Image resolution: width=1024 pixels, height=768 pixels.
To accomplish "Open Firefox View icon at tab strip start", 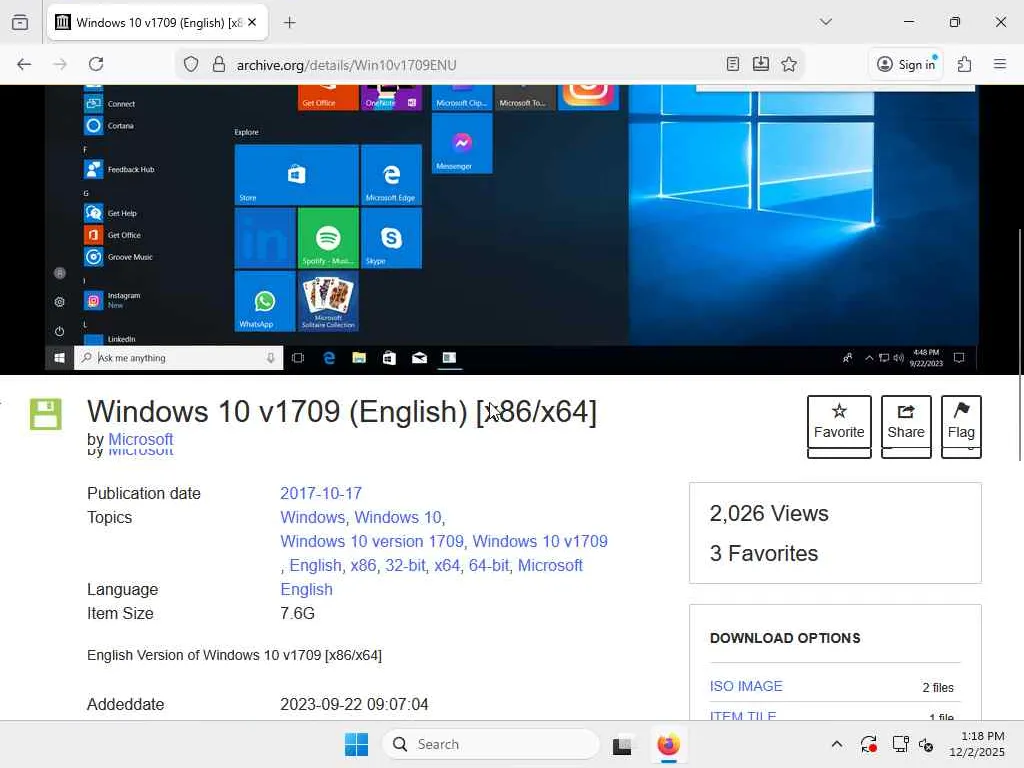I will [x=20, y=22].
